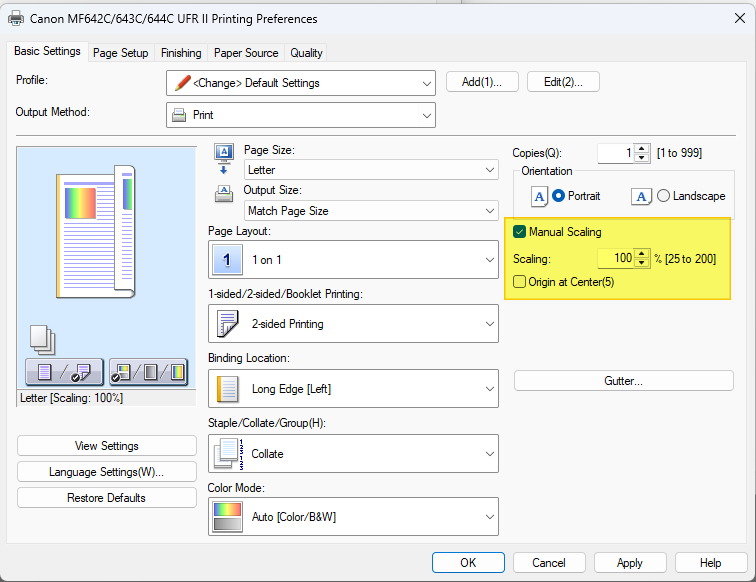Click the stacked pages collate icon in preview

(42, 339)
